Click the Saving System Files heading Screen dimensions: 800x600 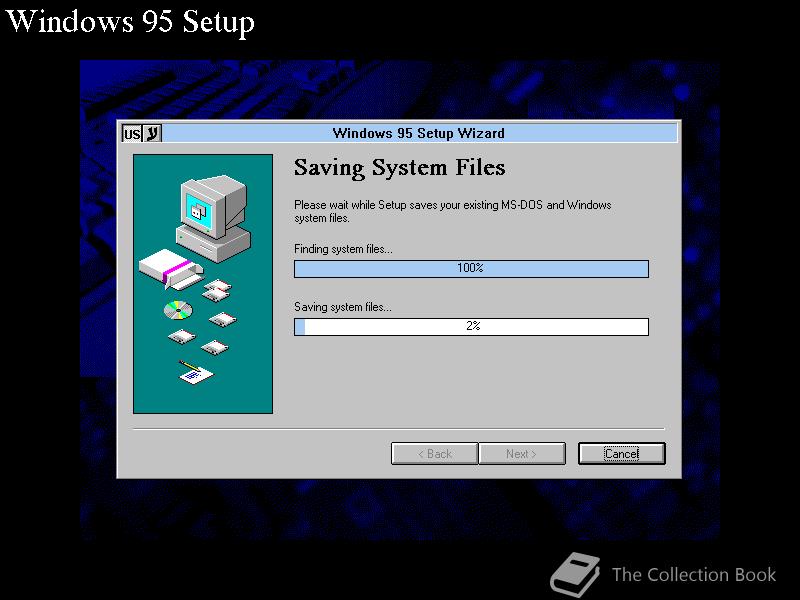[399, 168]
